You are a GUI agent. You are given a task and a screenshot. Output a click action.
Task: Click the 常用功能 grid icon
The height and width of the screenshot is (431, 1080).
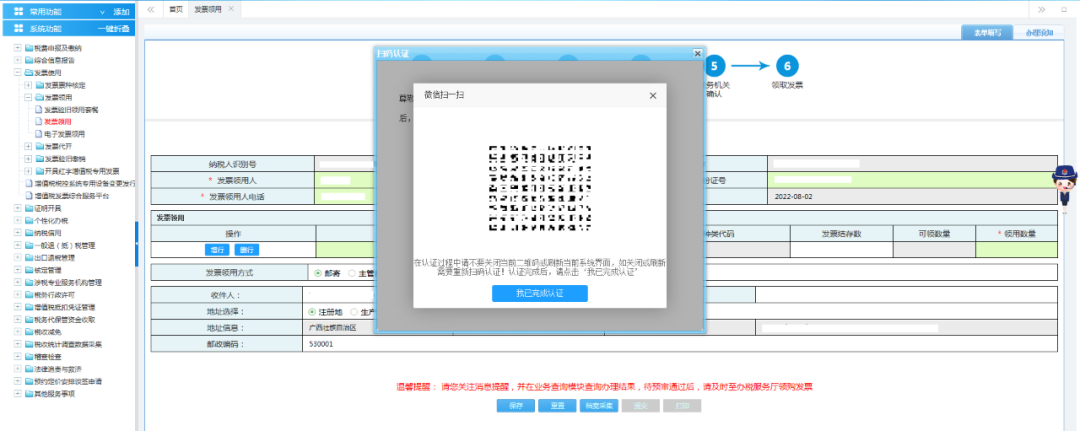19,12
